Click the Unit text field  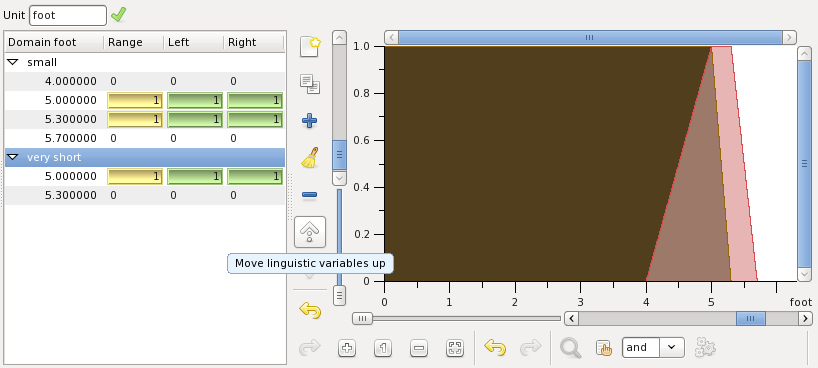tap(68, 15)
